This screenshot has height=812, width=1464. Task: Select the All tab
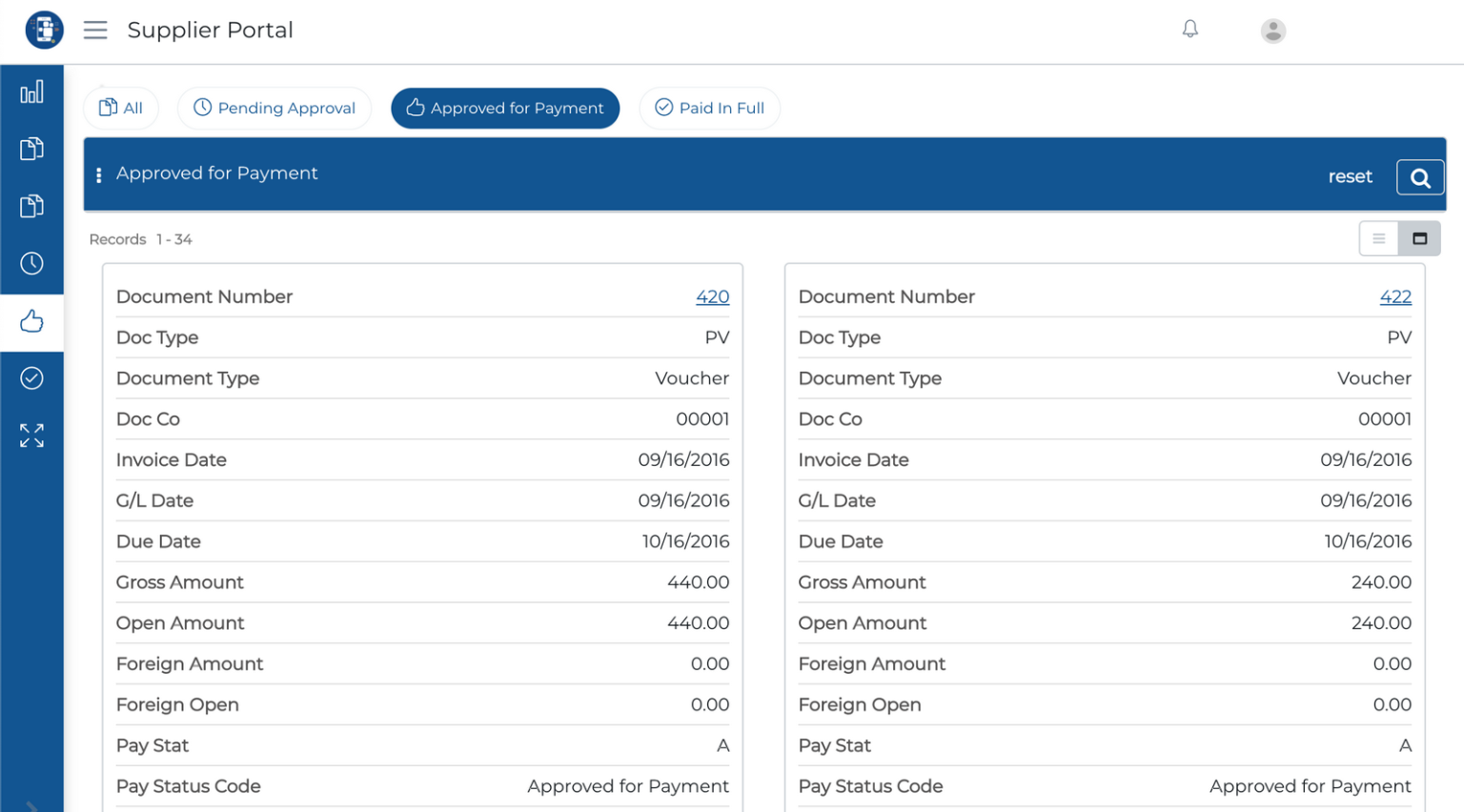coord(121,109)
